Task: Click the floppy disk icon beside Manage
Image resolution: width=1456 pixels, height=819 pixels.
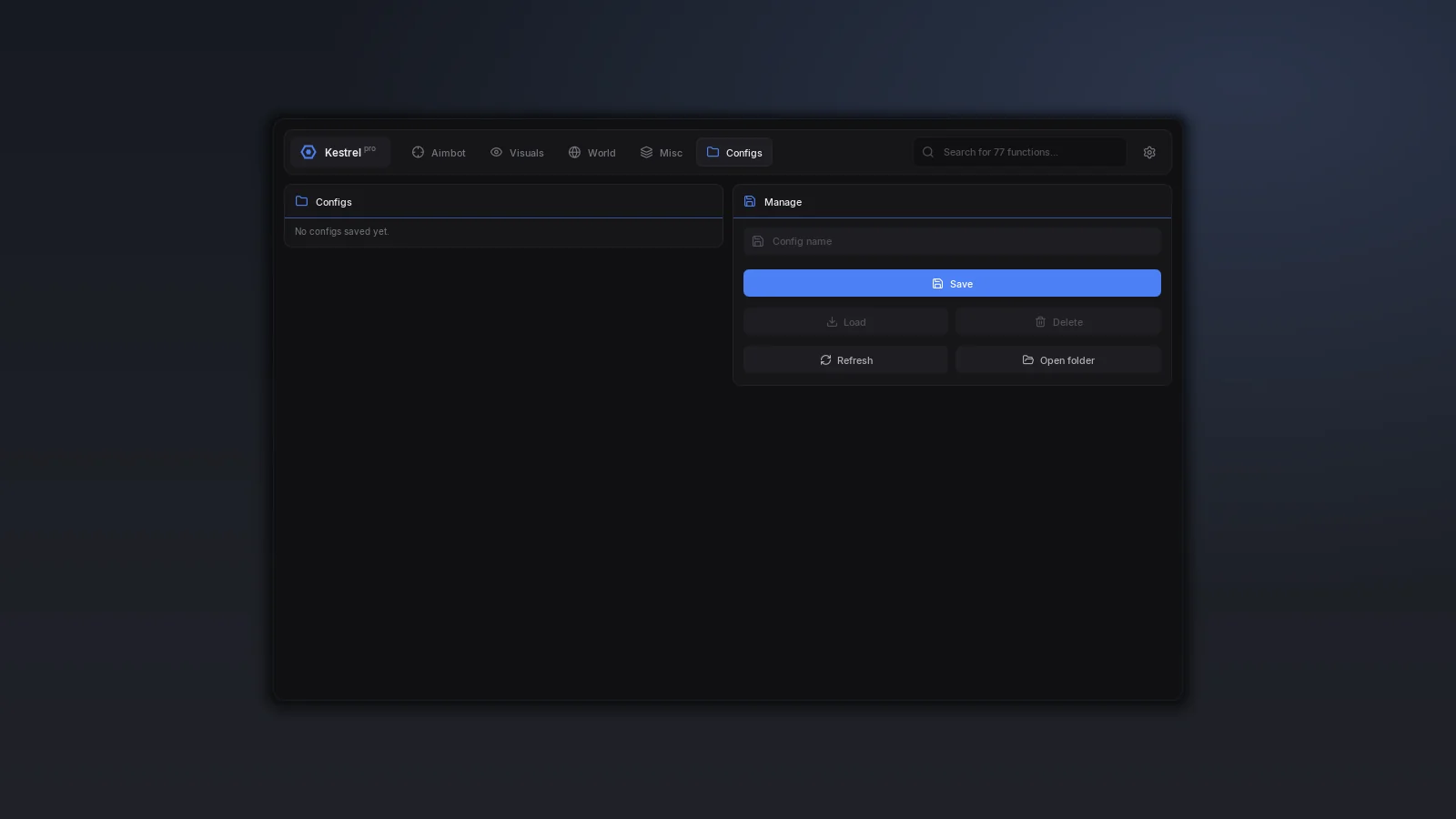Action: (750, 201)
